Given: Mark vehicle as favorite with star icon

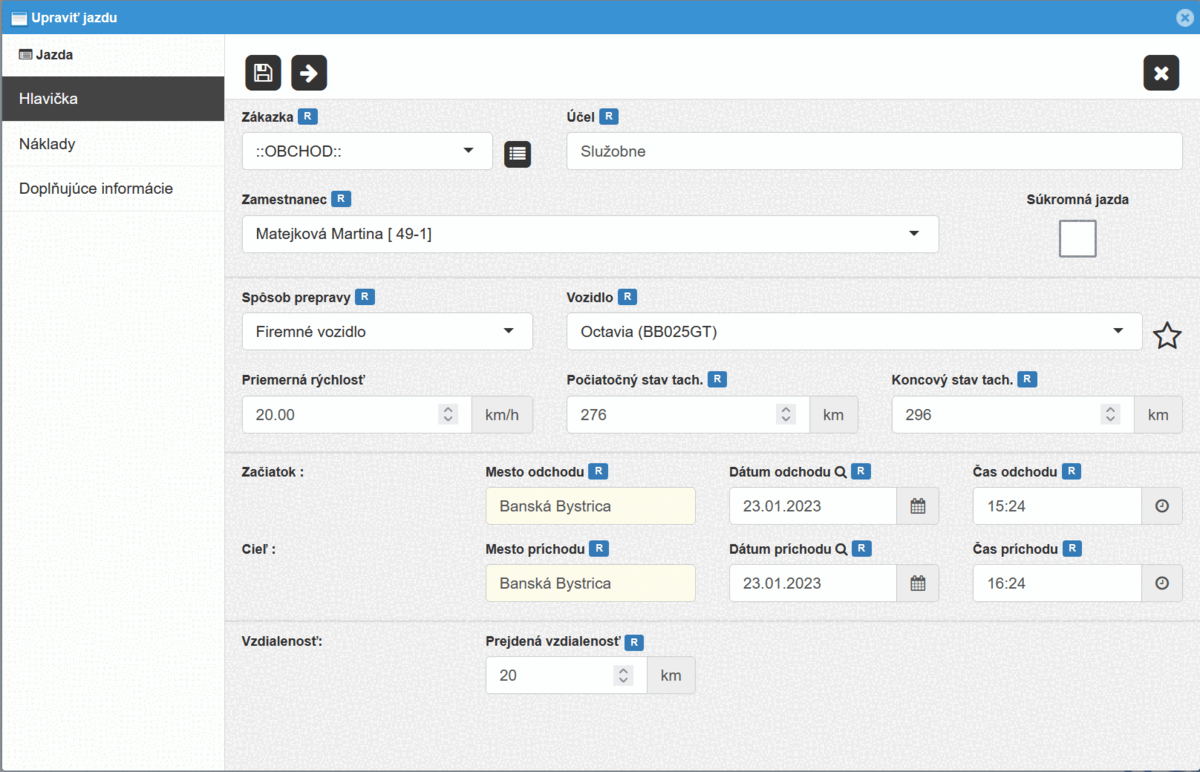Looking at the screenshot, I should tap(1166, 336).
